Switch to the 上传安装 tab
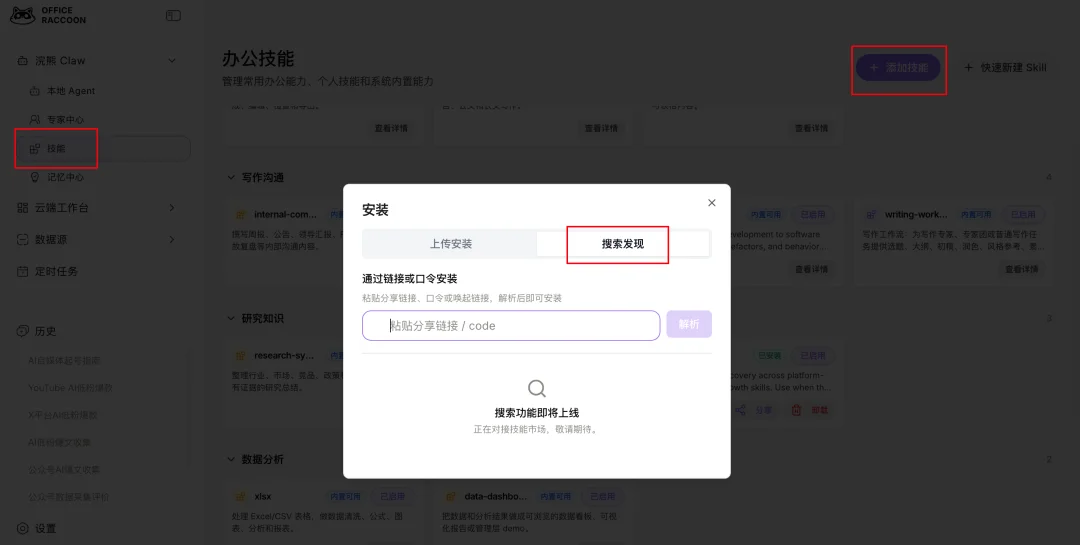The image size is (1080, 545). coord(450,244)
